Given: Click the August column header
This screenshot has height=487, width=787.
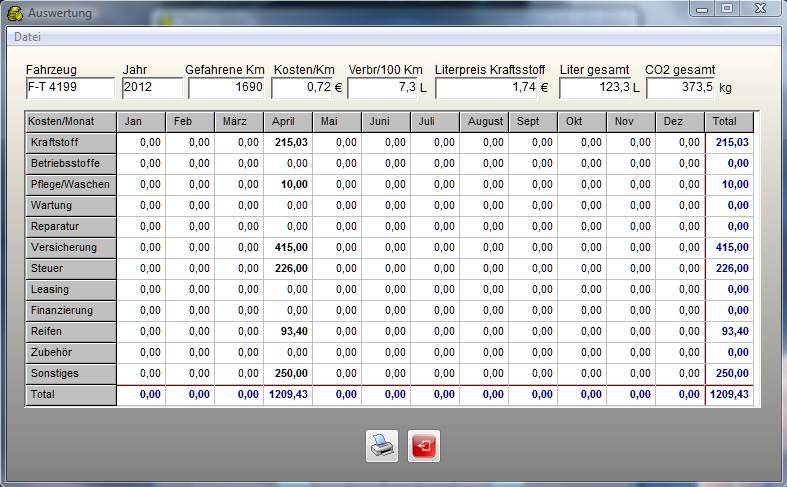Looking at the screenshot, I should coord(484,122).
